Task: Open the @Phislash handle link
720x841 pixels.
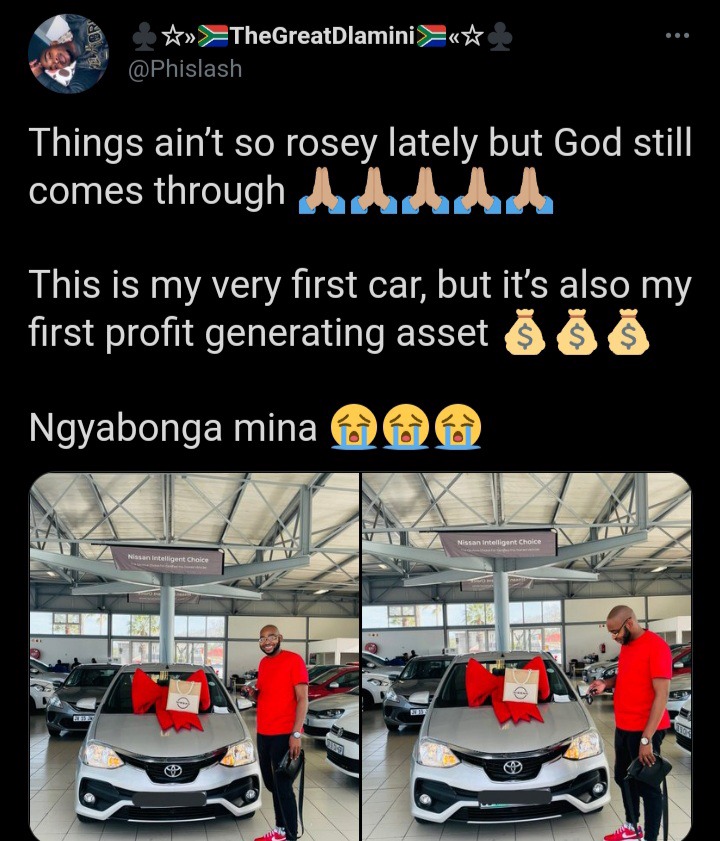Action: [185, 69]
